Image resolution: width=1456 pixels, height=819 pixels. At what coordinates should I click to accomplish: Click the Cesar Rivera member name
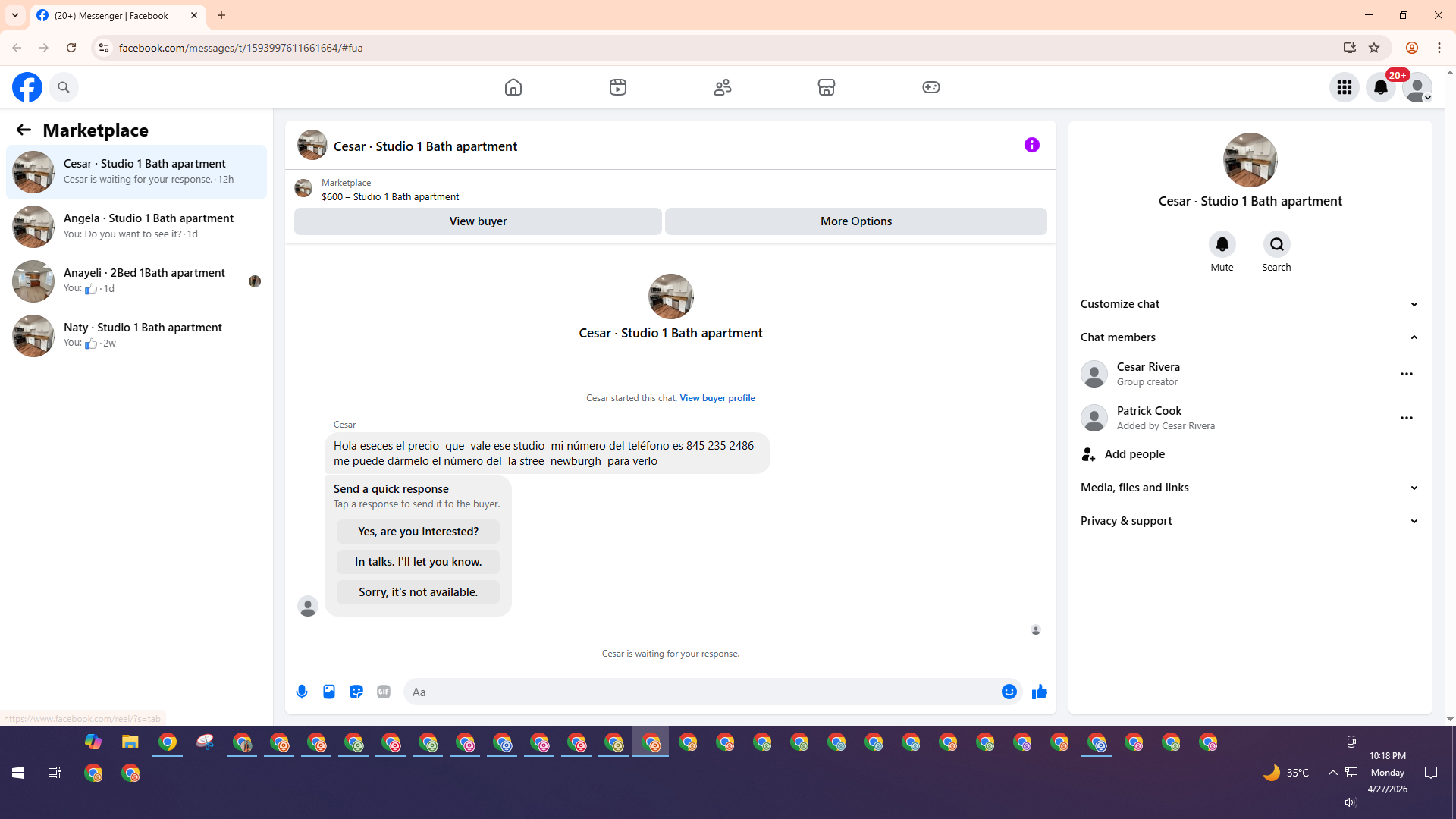click(1148, 367)
